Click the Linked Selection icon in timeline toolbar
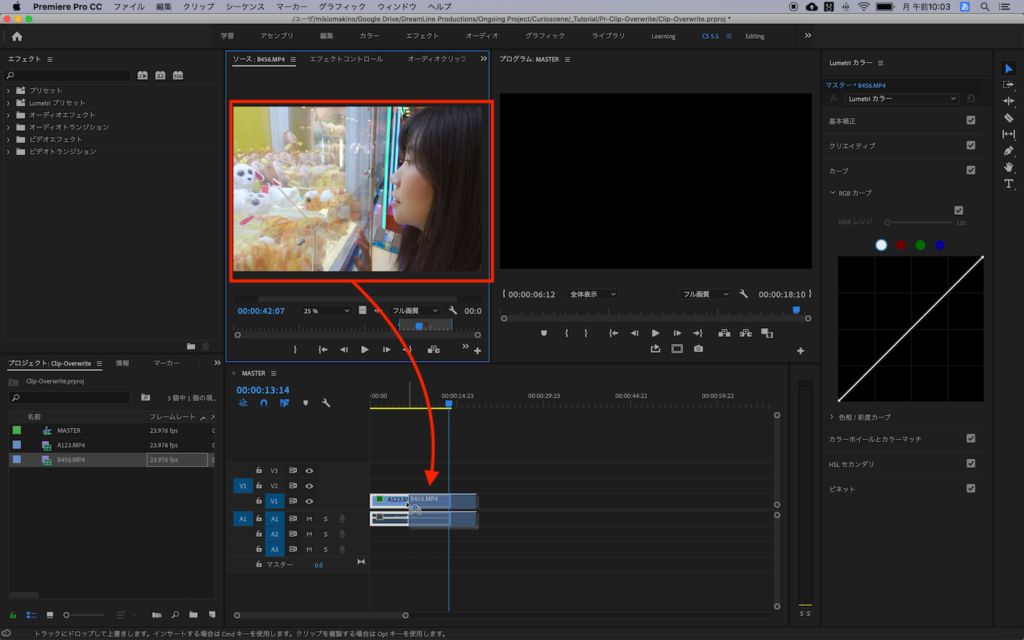This screenshot has width=1024, height=640. point(283,404)
